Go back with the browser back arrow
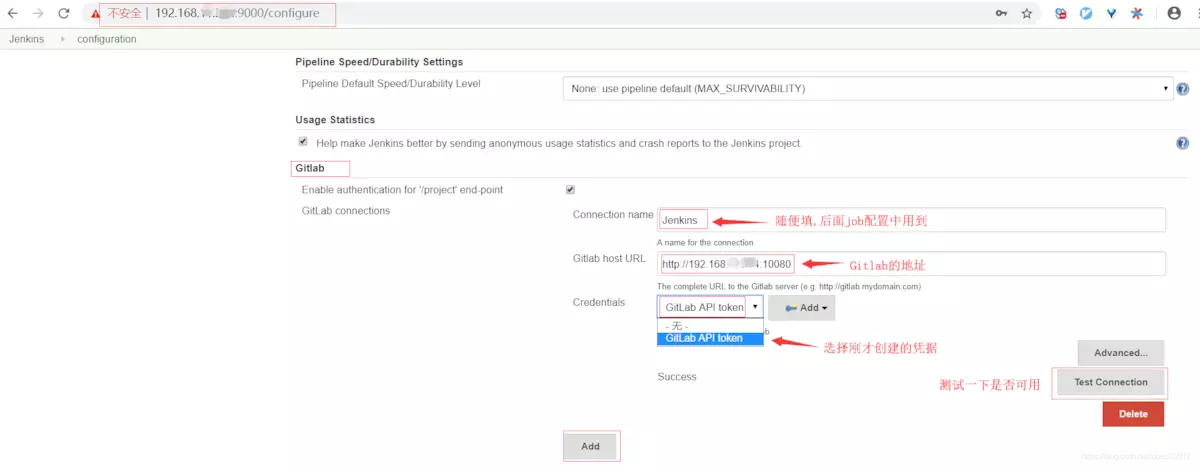Viewport: 1200px width, 470px height. 13,14
